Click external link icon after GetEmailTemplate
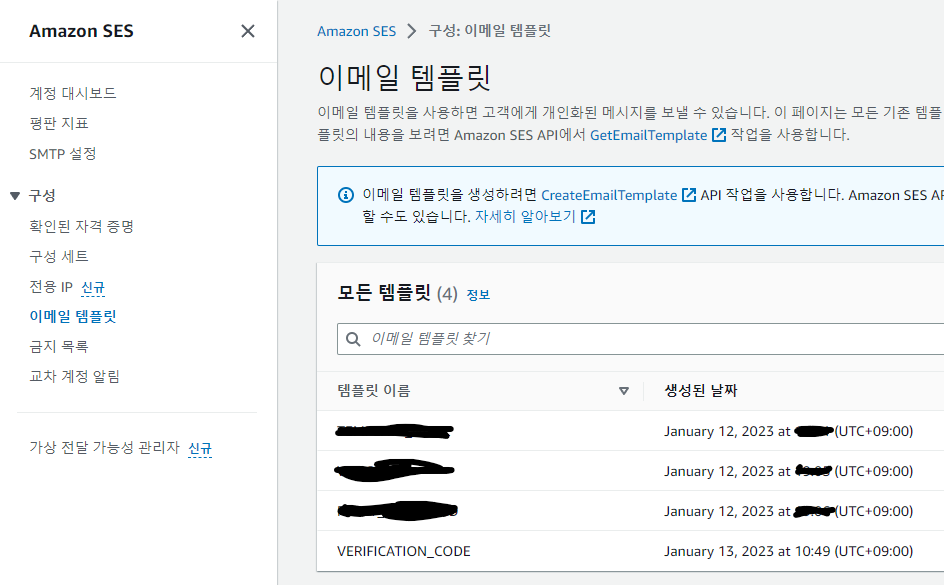 719,135
